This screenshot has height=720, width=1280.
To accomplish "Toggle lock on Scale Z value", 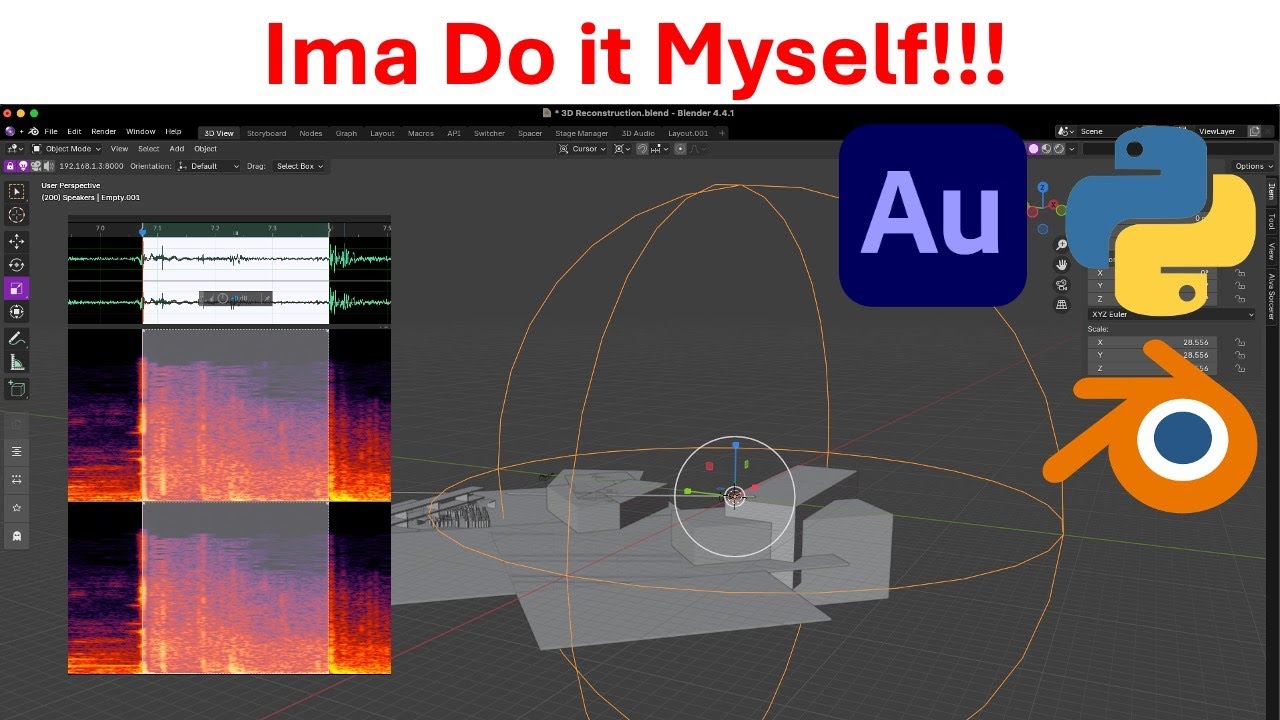I will 1240,368.
